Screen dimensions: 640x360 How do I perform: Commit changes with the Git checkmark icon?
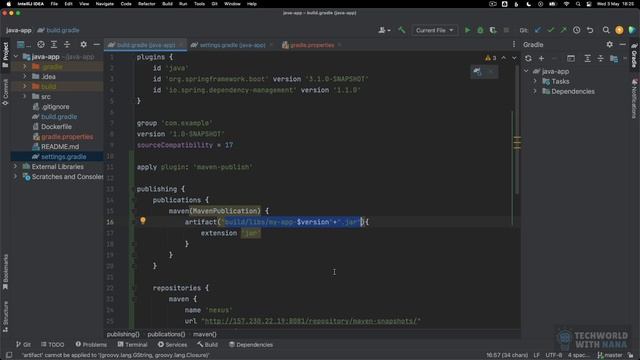551,30
